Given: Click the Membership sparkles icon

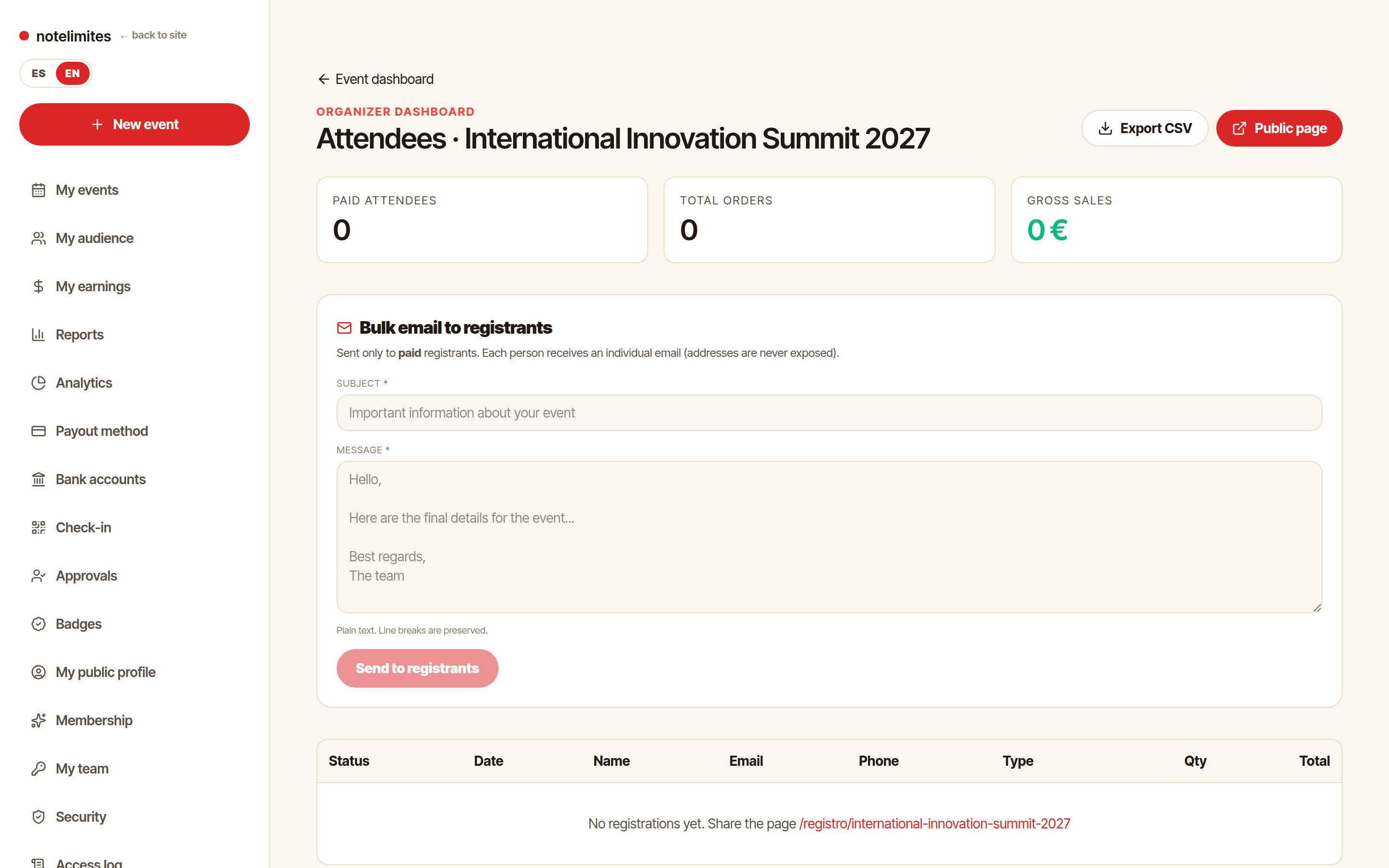Looking at the screenshot, I should 39,720.
